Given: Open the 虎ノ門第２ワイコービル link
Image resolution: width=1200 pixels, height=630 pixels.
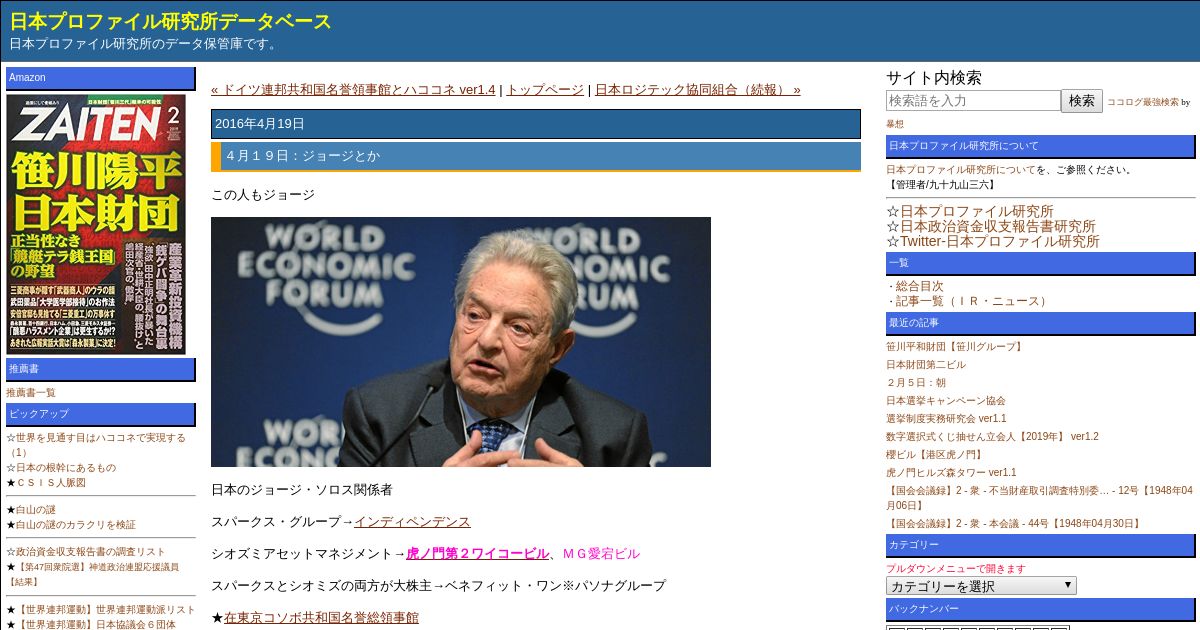Looking at the screenshot, I should click(477, 553).
